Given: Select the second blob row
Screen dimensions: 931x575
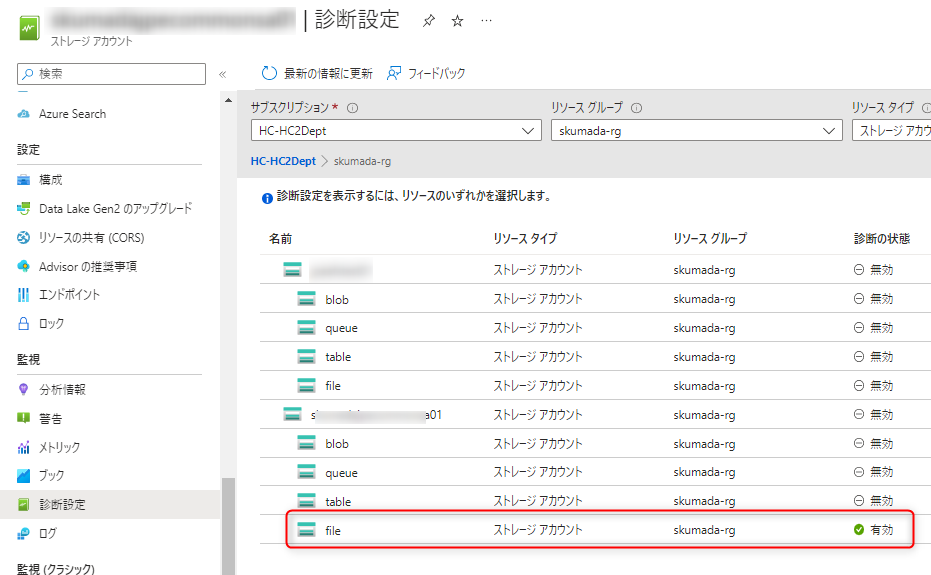Looking at the screenshot, I should 596,443.
